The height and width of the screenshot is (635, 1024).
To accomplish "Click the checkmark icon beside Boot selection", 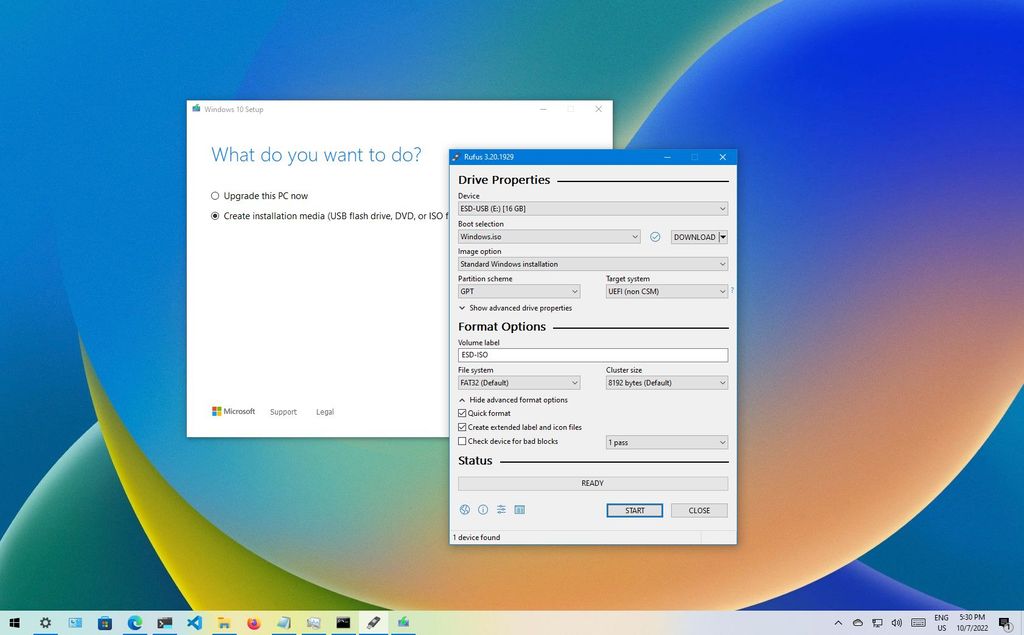I will coord(655,237).
